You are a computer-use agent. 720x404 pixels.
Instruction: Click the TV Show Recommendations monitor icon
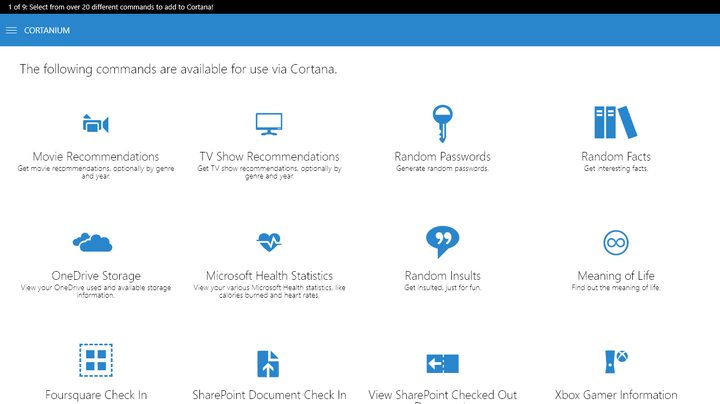coord(269,124)
